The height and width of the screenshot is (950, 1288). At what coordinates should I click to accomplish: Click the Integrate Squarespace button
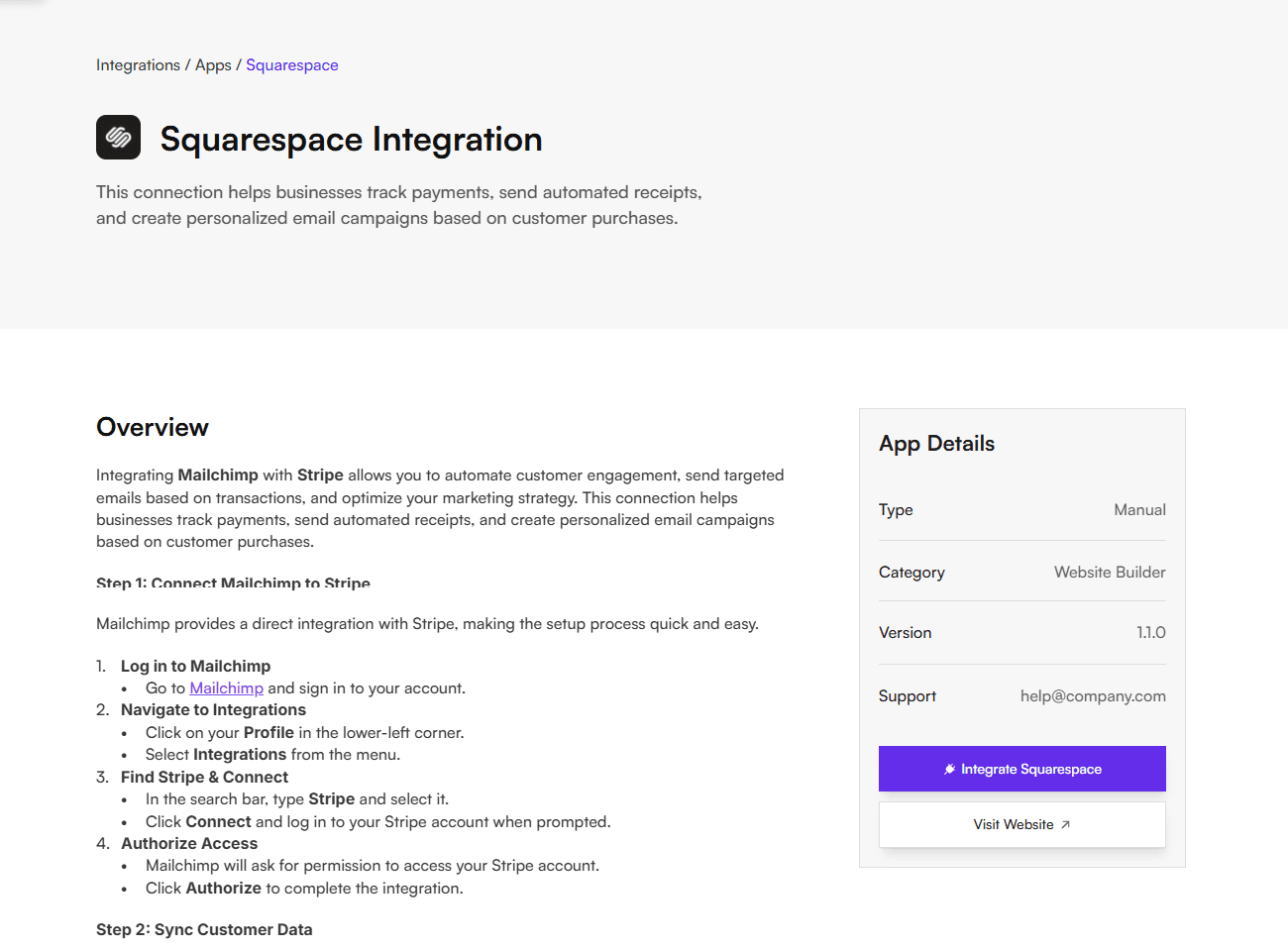tap(1022, 769)
